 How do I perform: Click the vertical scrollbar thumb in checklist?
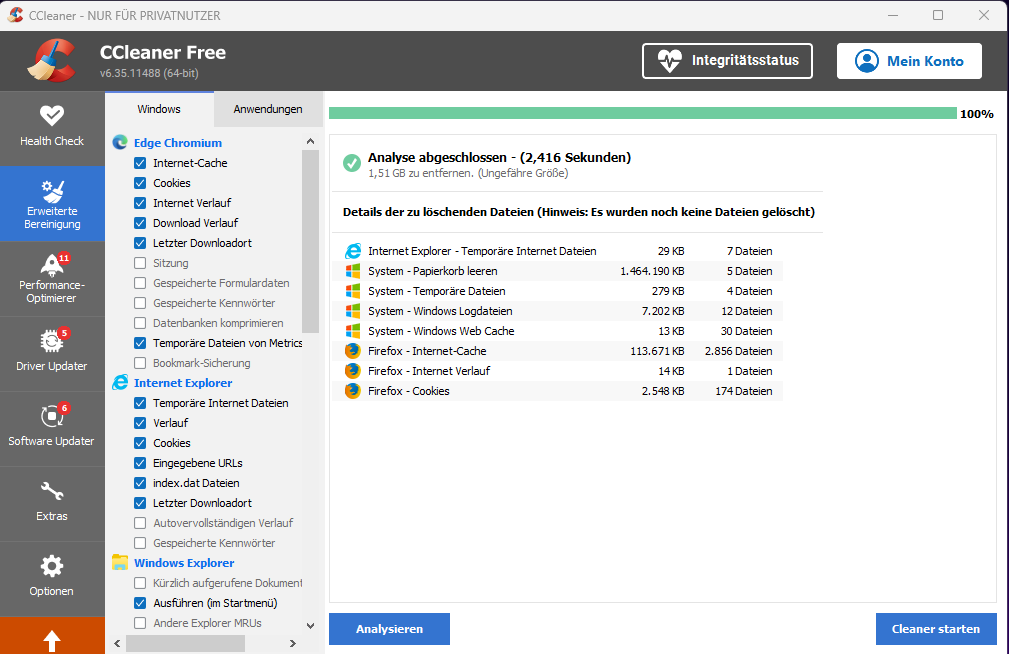point(311,241)
